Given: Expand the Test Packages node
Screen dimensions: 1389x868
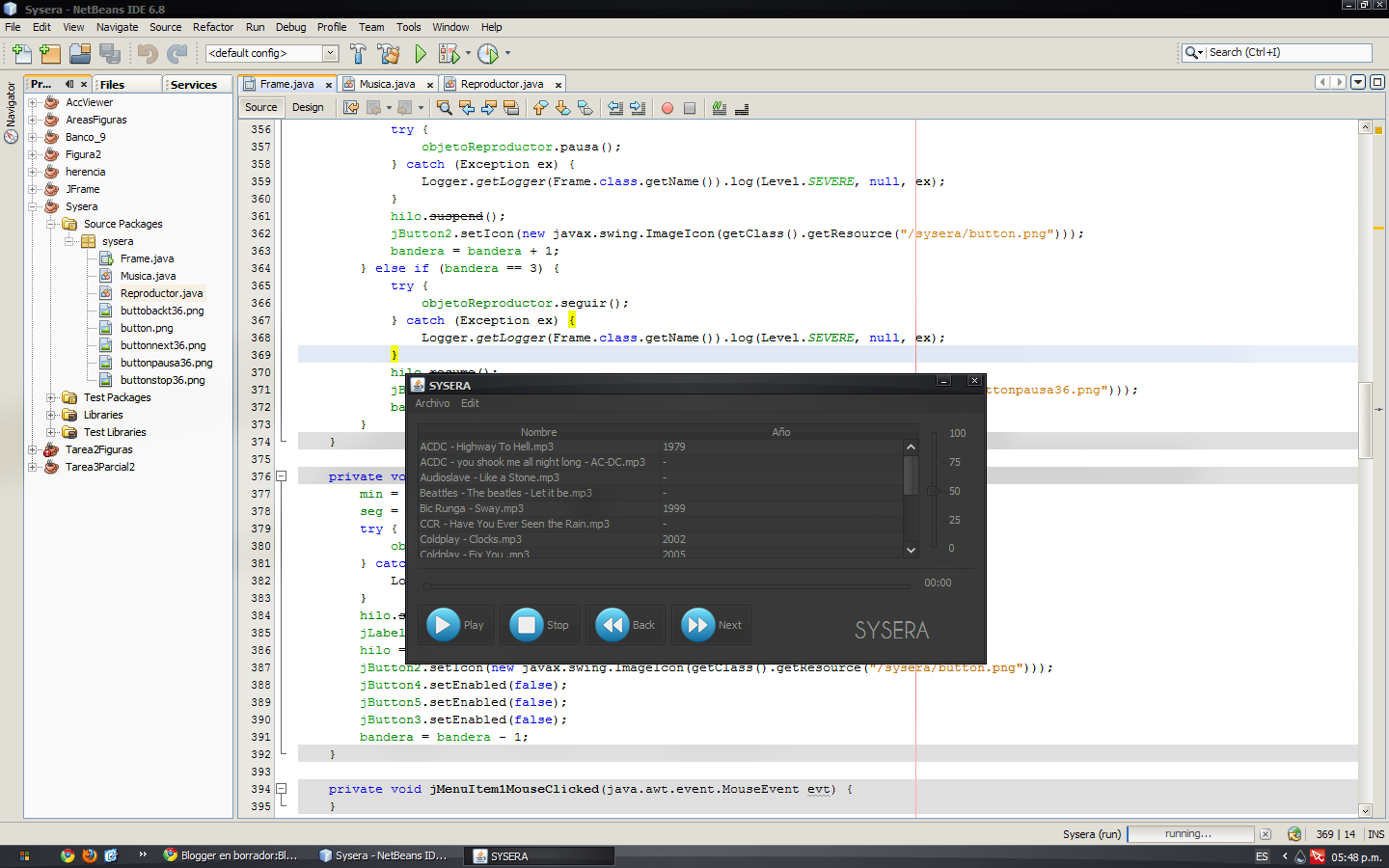Looking at the screenshot, I should tap(51, 397).
